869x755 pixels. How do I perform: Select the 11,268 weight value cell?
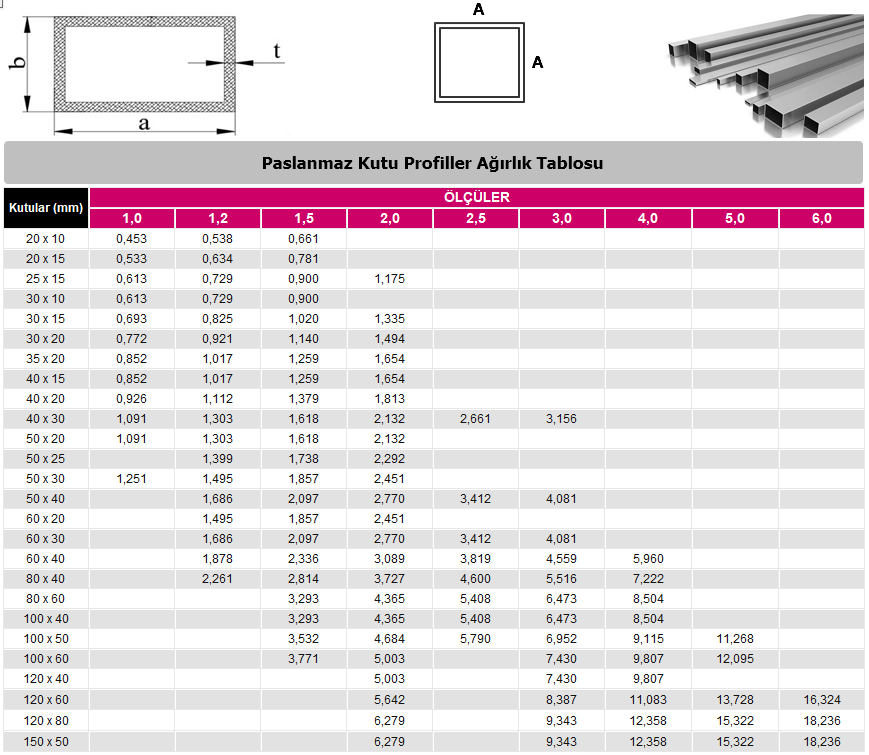coord(735,639)
